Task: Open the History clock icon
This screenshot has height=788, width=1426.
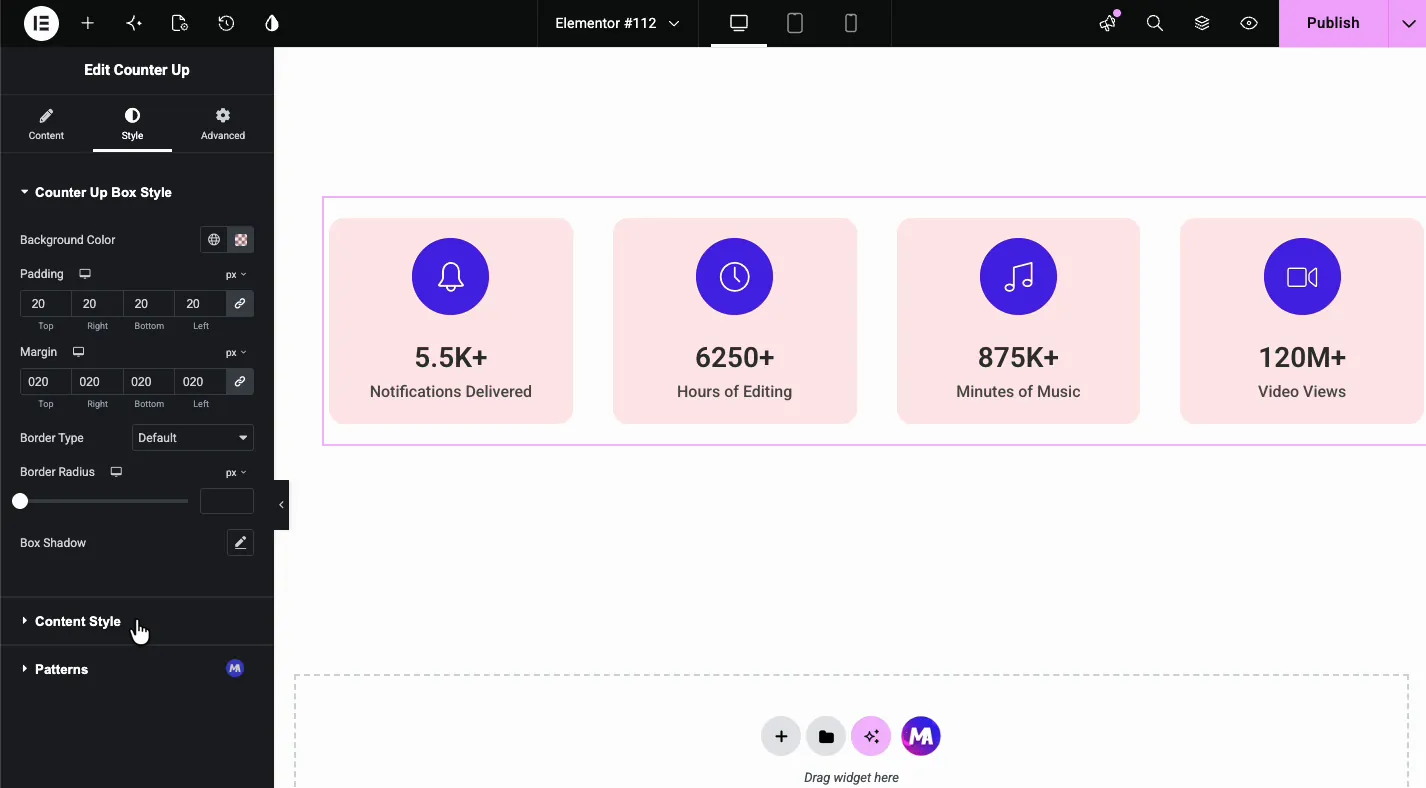Action: [x=226, y=23]
